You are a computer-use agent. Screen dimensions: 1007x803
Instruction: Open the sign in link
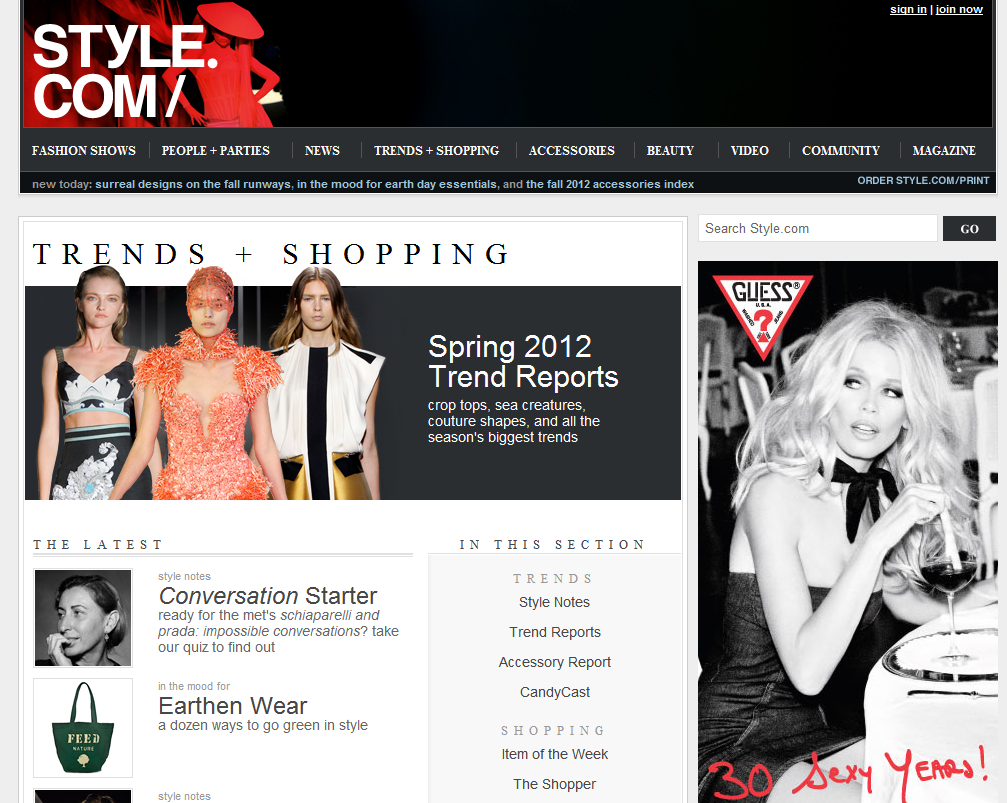click(x=908, y=9)
